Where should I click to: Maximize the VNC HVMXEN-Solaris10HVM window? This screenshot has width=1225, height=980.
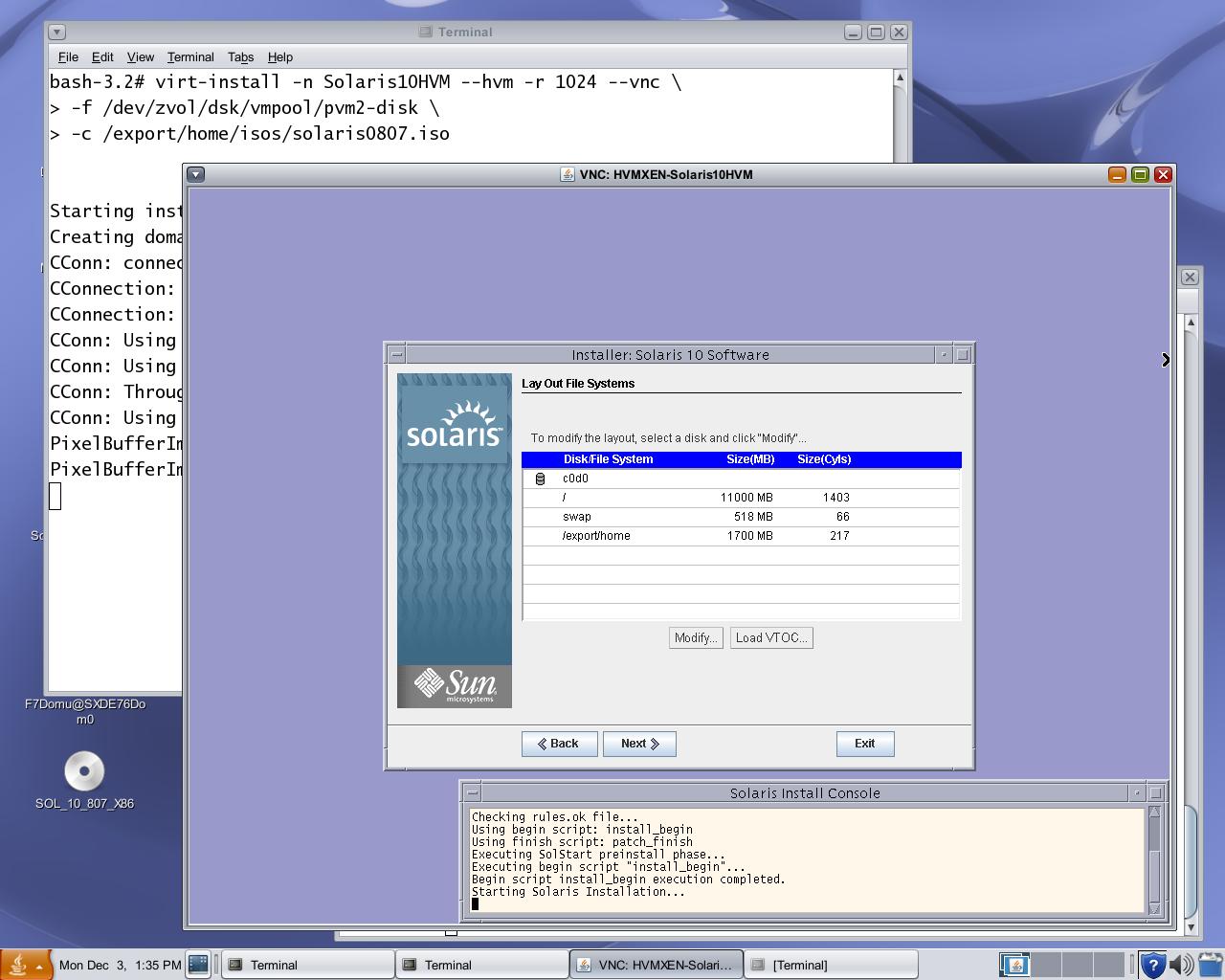pyautogui.click(x=1140, y=174)
